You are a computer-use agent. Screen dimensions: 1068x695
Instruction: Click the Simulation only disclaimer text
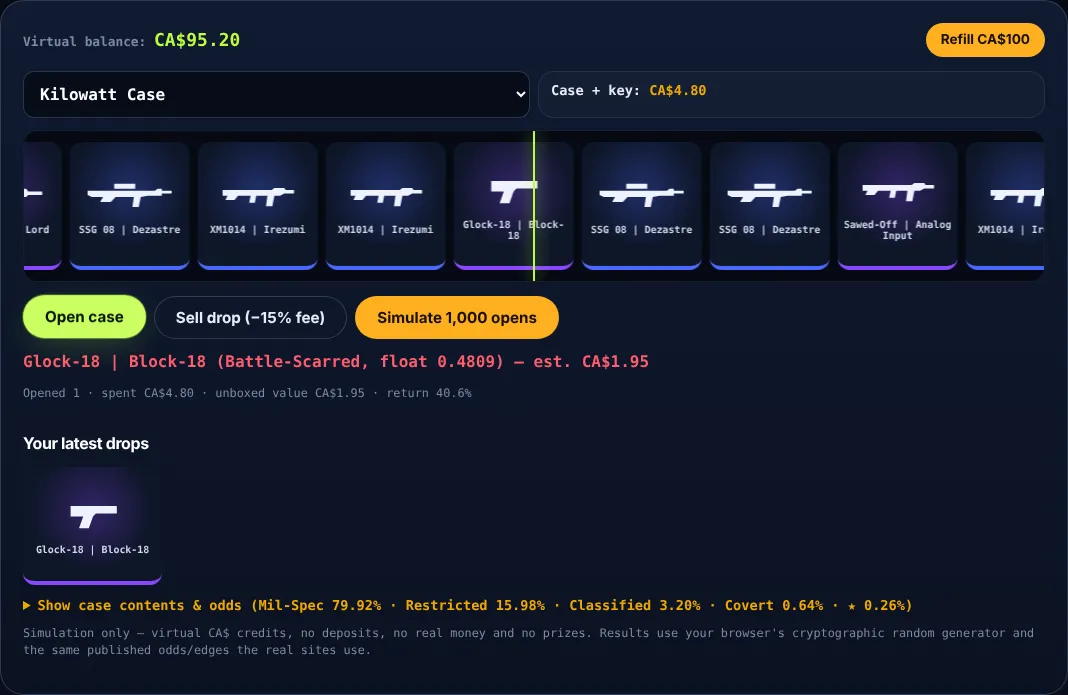pyautogui.click(x=529, y=641)
